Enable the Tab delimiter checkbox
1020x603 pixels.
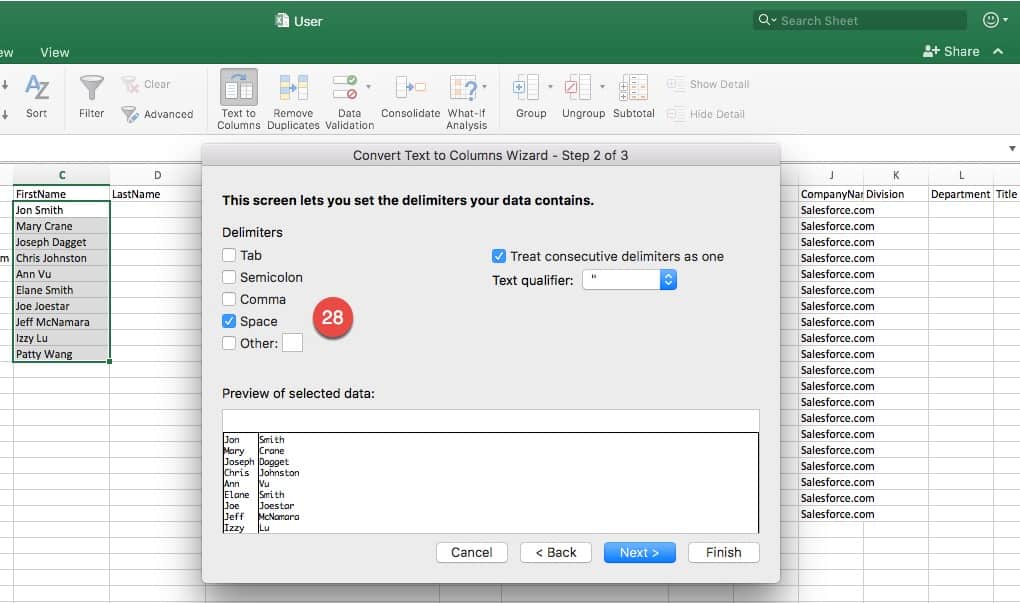click(230, 255)
